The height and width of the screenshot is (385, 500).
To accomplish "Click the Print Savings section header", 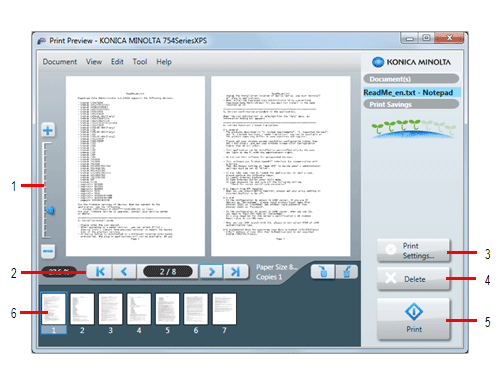I will click(411, 104).
